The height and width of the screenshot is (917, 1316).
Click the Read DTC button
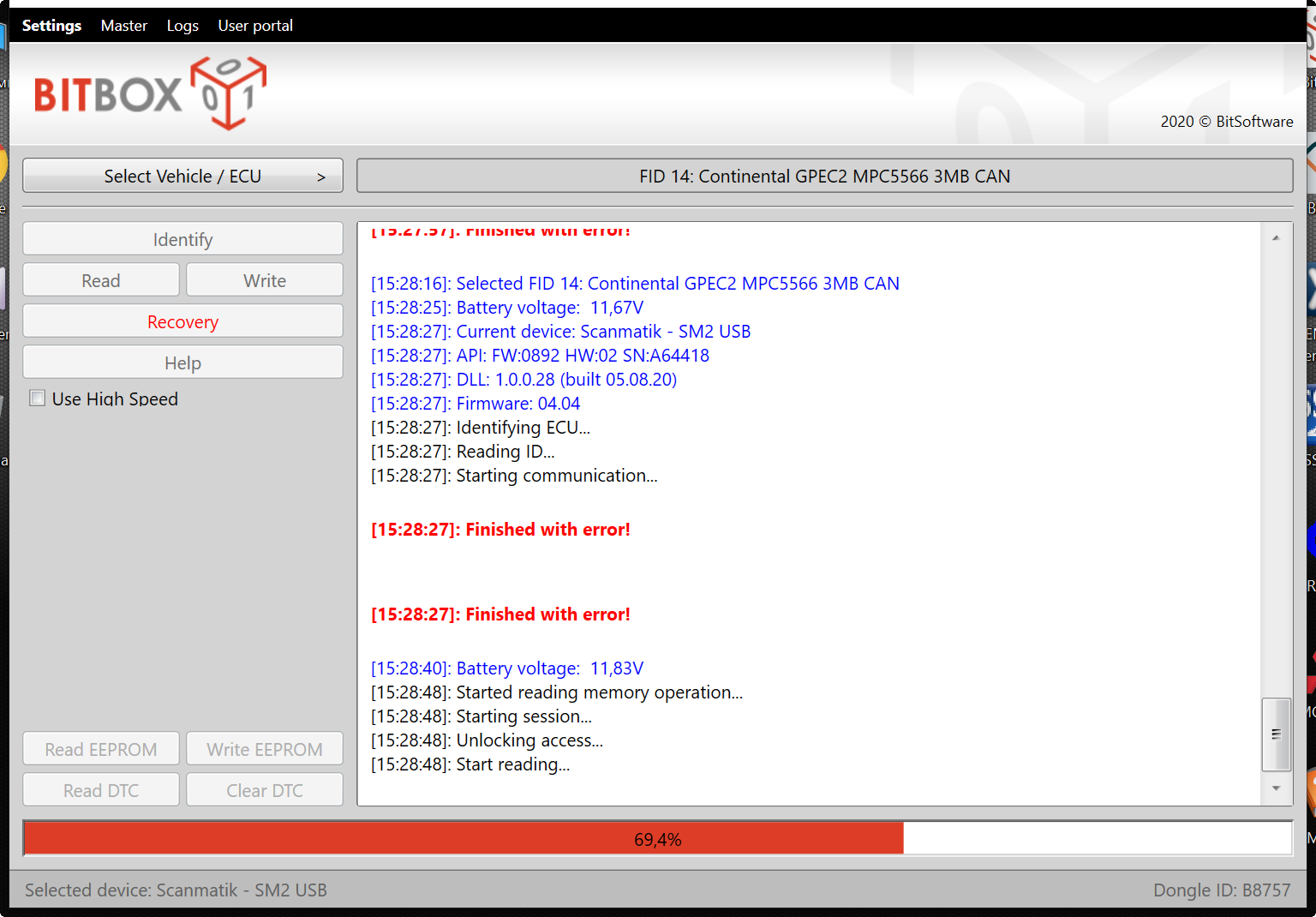101,790
